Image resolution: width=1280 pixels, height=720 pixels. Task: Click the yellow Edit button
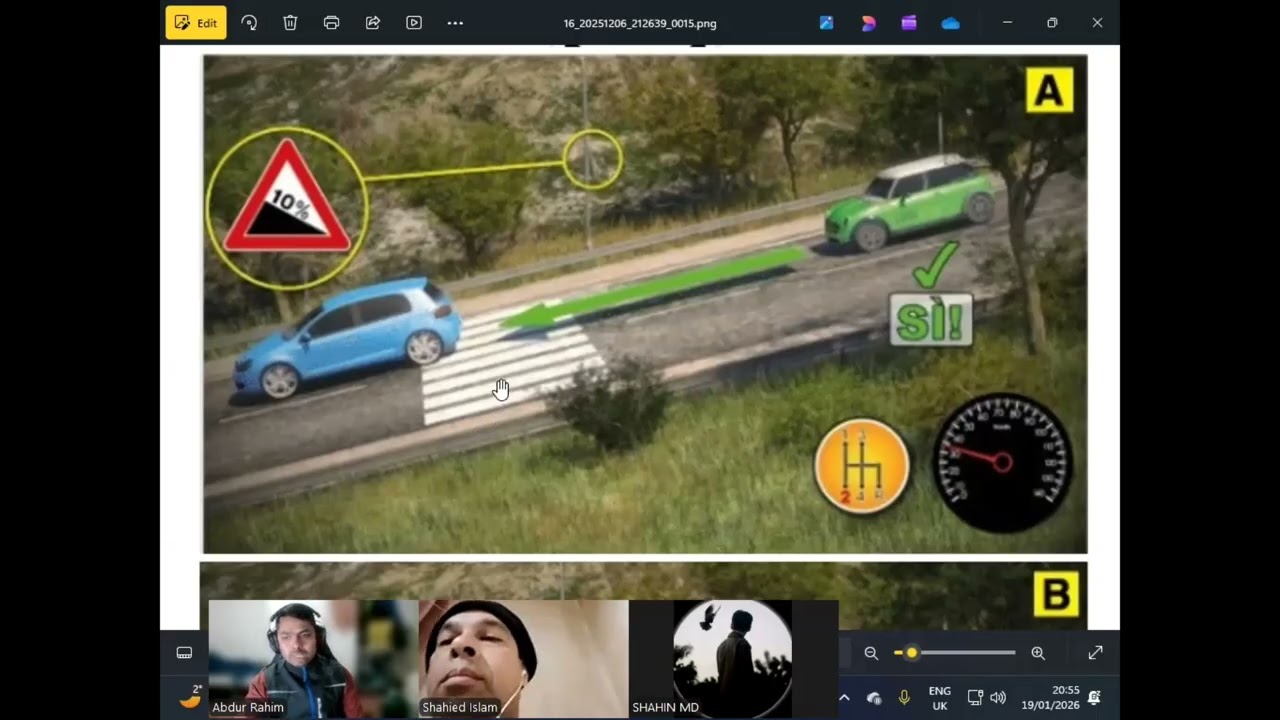click(196, 23)
